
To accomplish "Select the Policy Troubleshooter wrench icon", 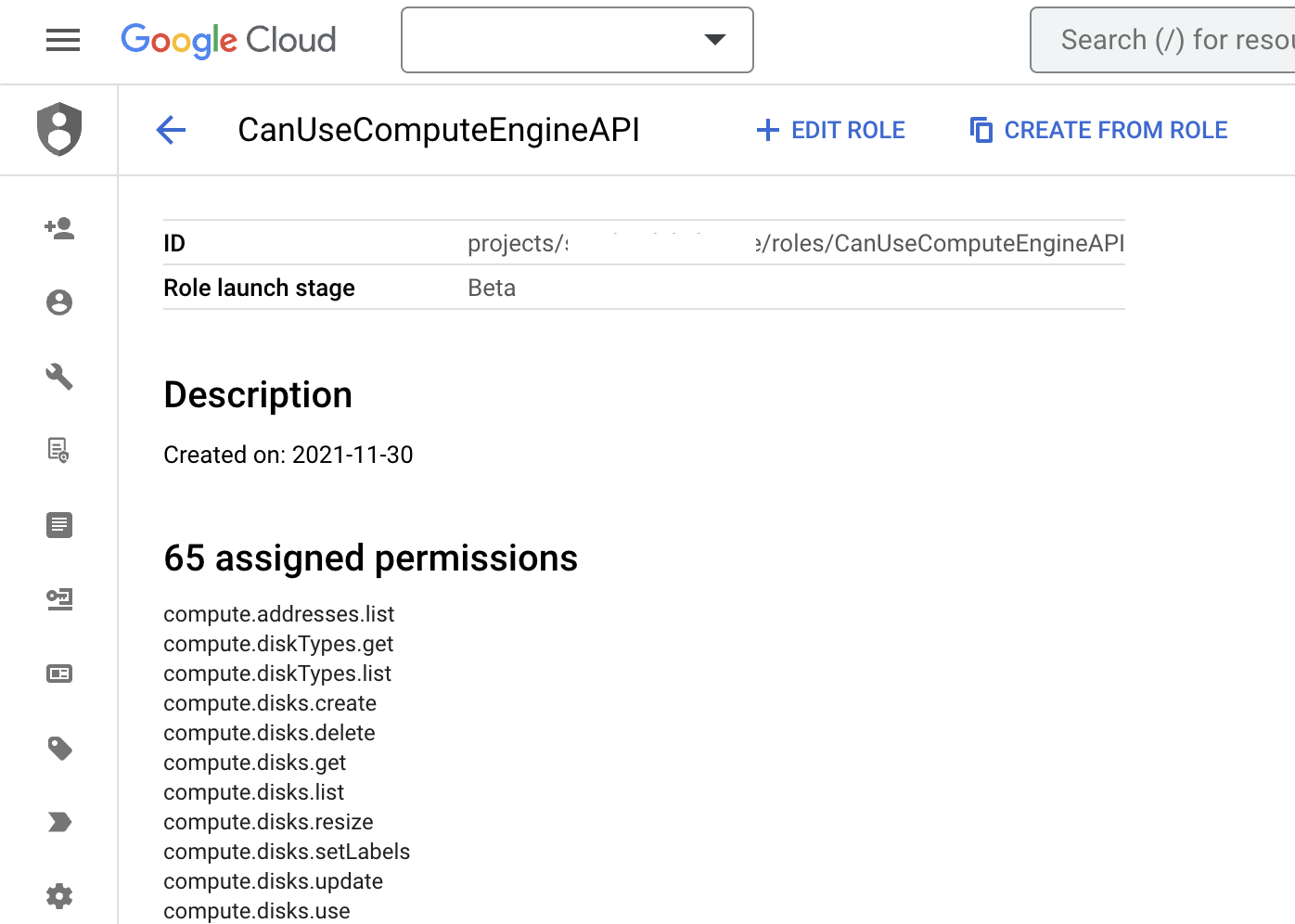I will [x=58, y=377].
